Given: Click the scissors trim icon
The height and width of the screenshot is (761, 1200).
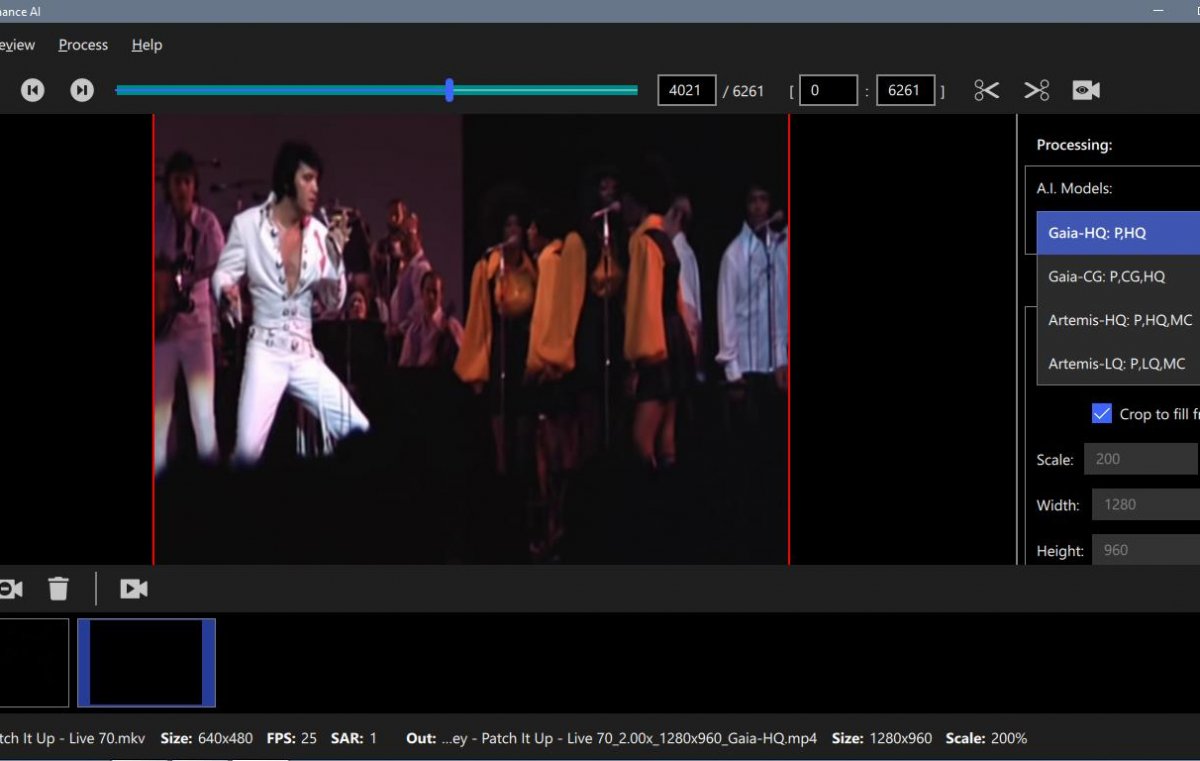Looking at the screenshot, I should (986, 90).
